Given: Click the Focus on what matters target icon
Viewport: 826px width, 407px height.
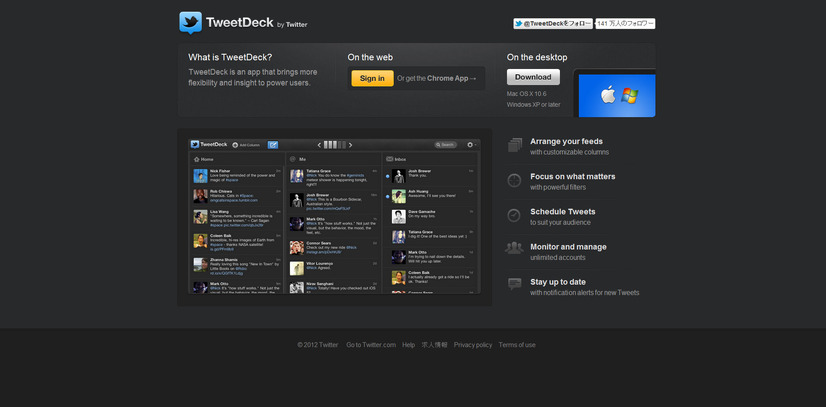Looking at the screenshot, I should click(514, 181).
